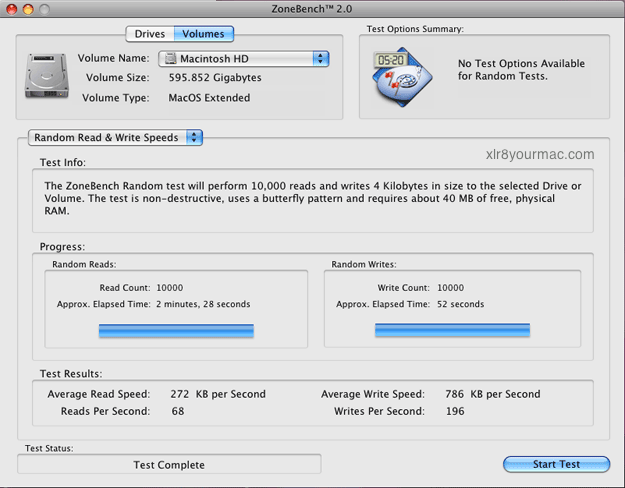
Task: Click the Volume Type label
Action: tap(116, 98)
